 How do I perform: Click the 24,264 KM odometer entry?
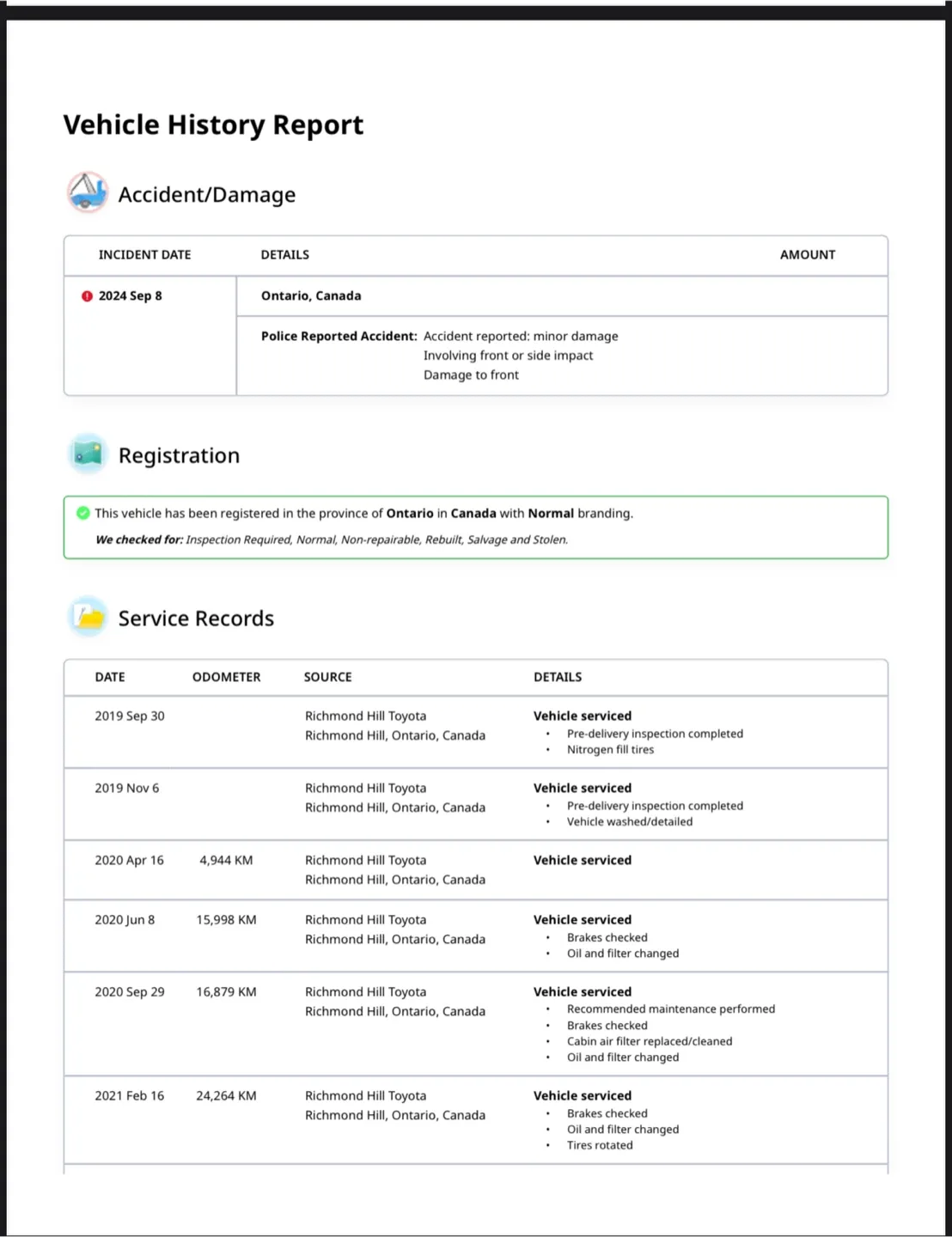point(226,1096)
